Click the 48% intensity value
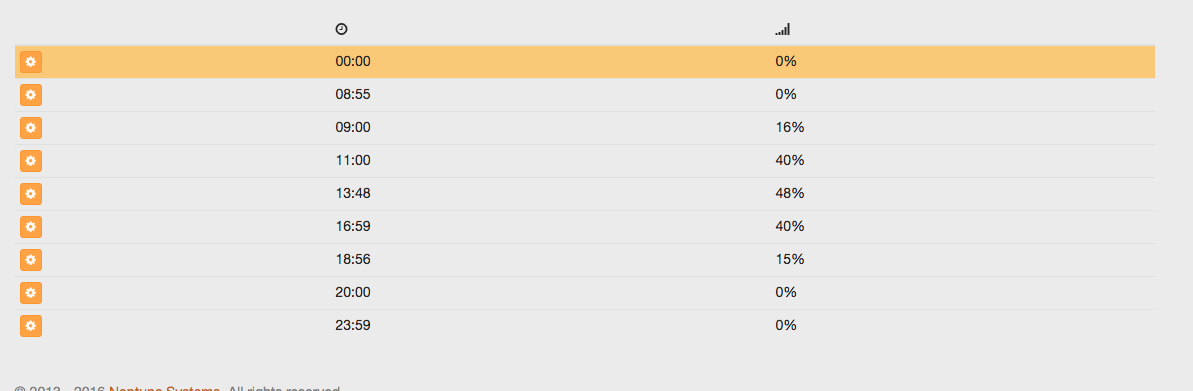 tap(790, 193)
